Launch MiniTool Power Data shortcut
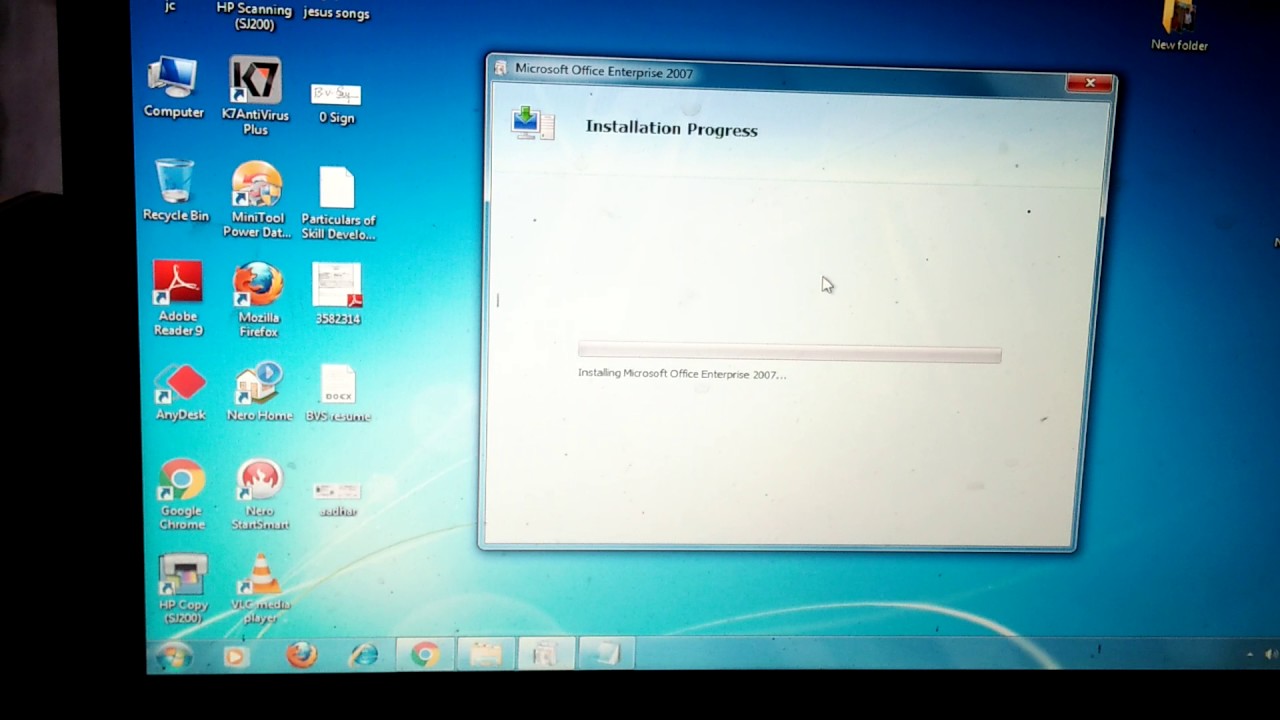Viewport: 1280px width, 720px height. 257,200
